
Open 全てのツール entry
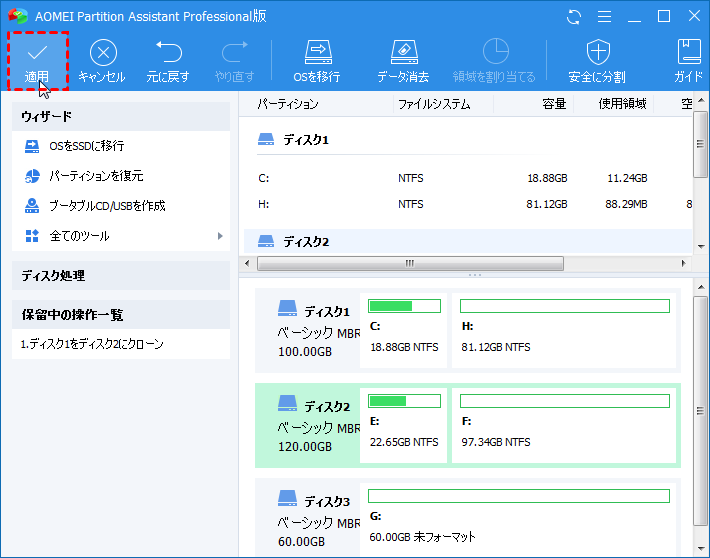(x=121, y=236)
